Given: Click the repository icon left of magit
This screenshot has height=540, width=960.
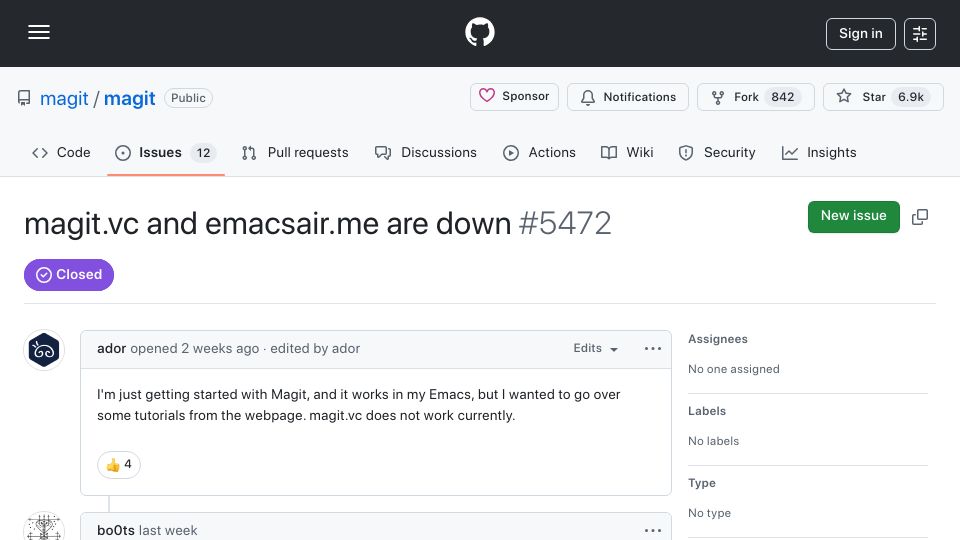Looking at the screenshot, I should [x=24, y=98].
